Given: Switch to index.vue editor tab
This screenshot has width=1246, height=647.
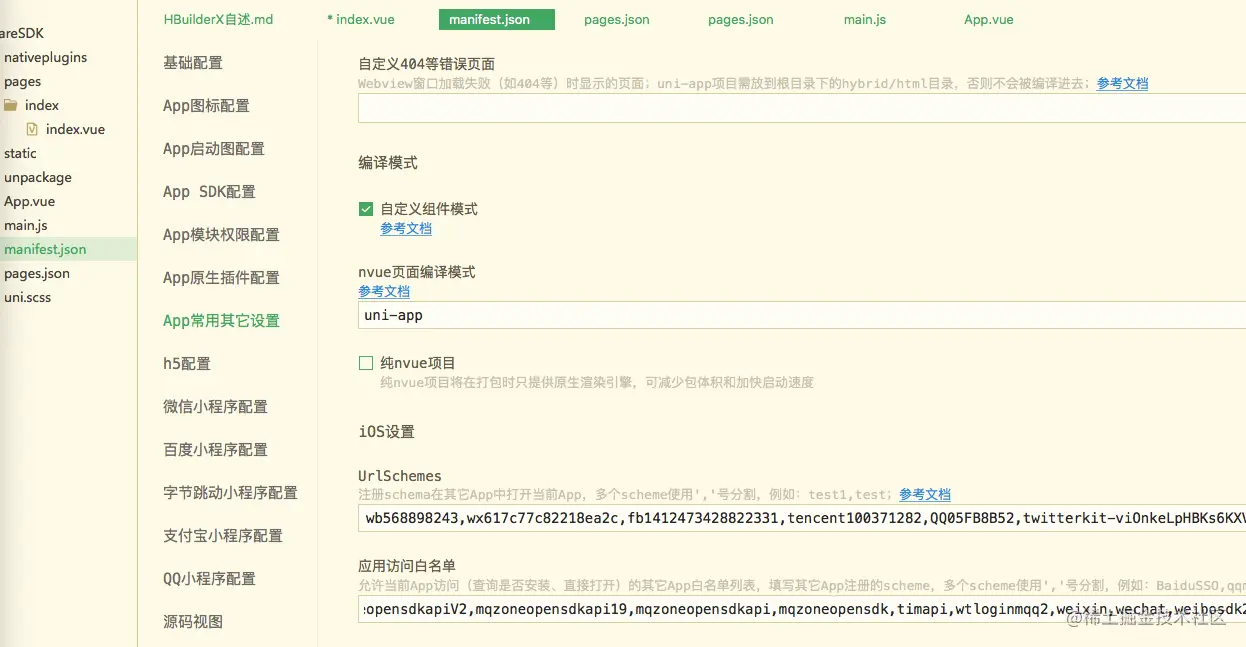Looking at the screenshot, I should pos(360,19).
